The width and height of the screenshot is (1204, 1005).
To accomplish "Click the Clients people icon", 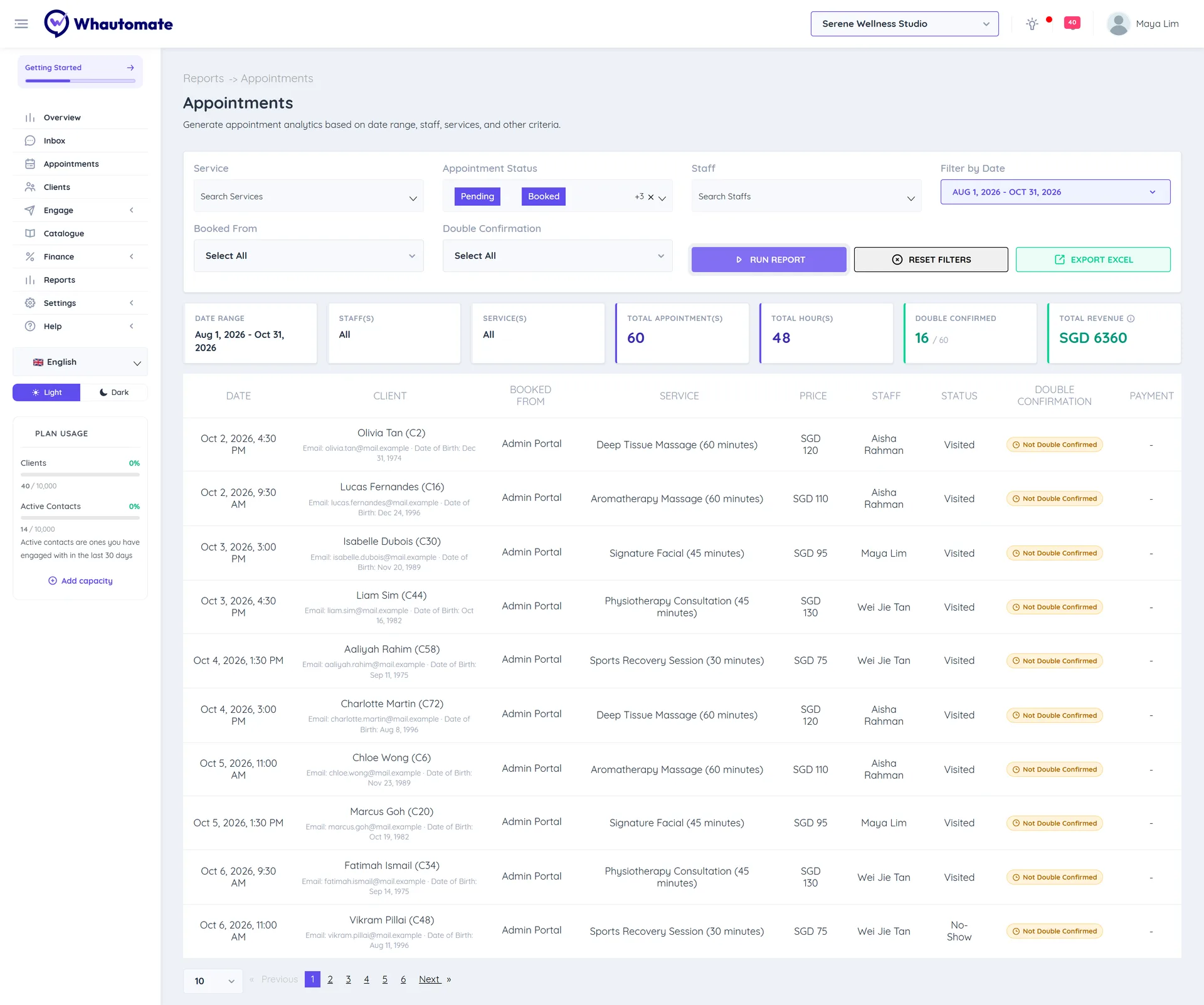I will pos(29,187).
